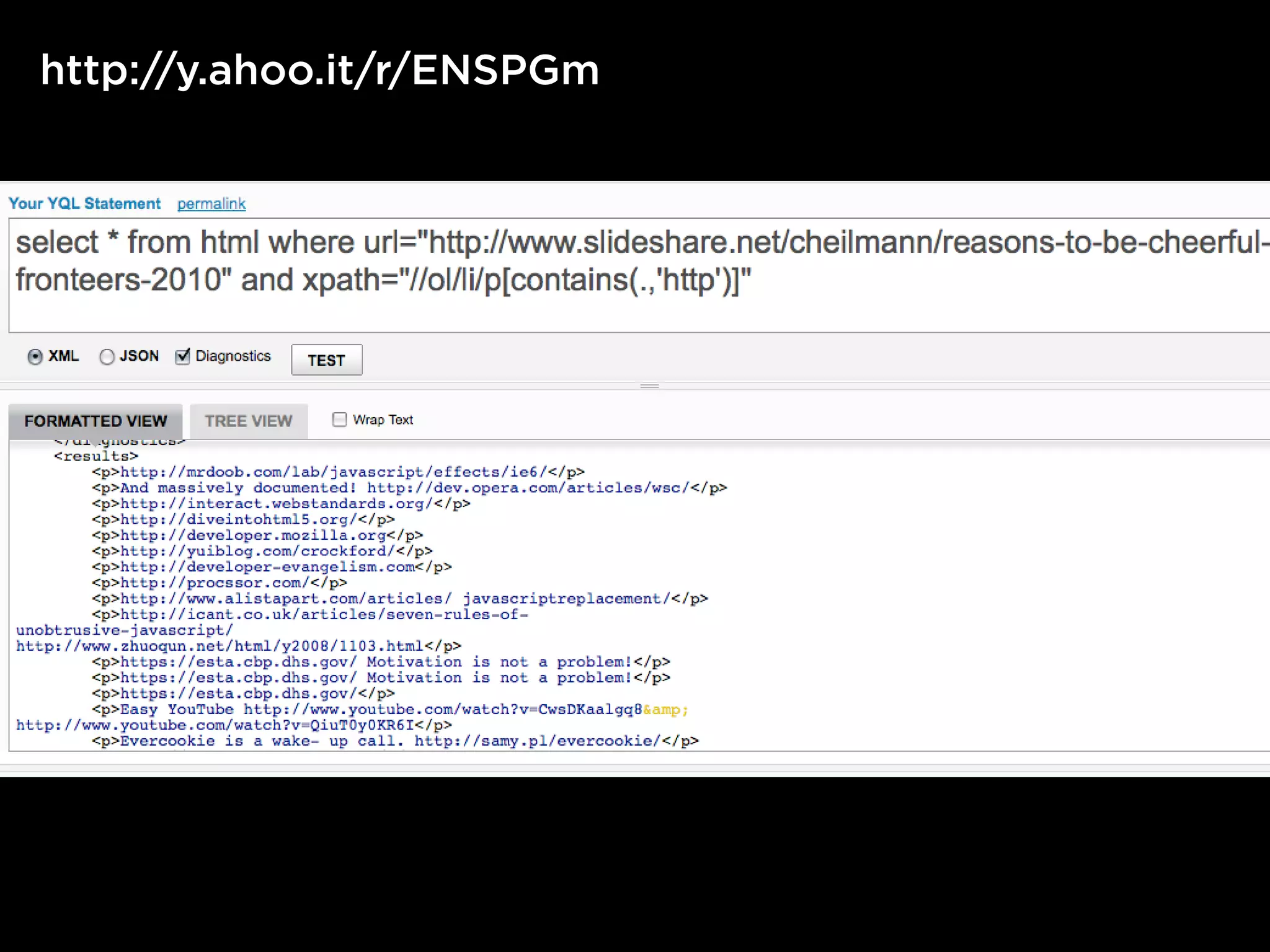Click the TEST button
The image size is (1270, 952).
click(327, 360)
